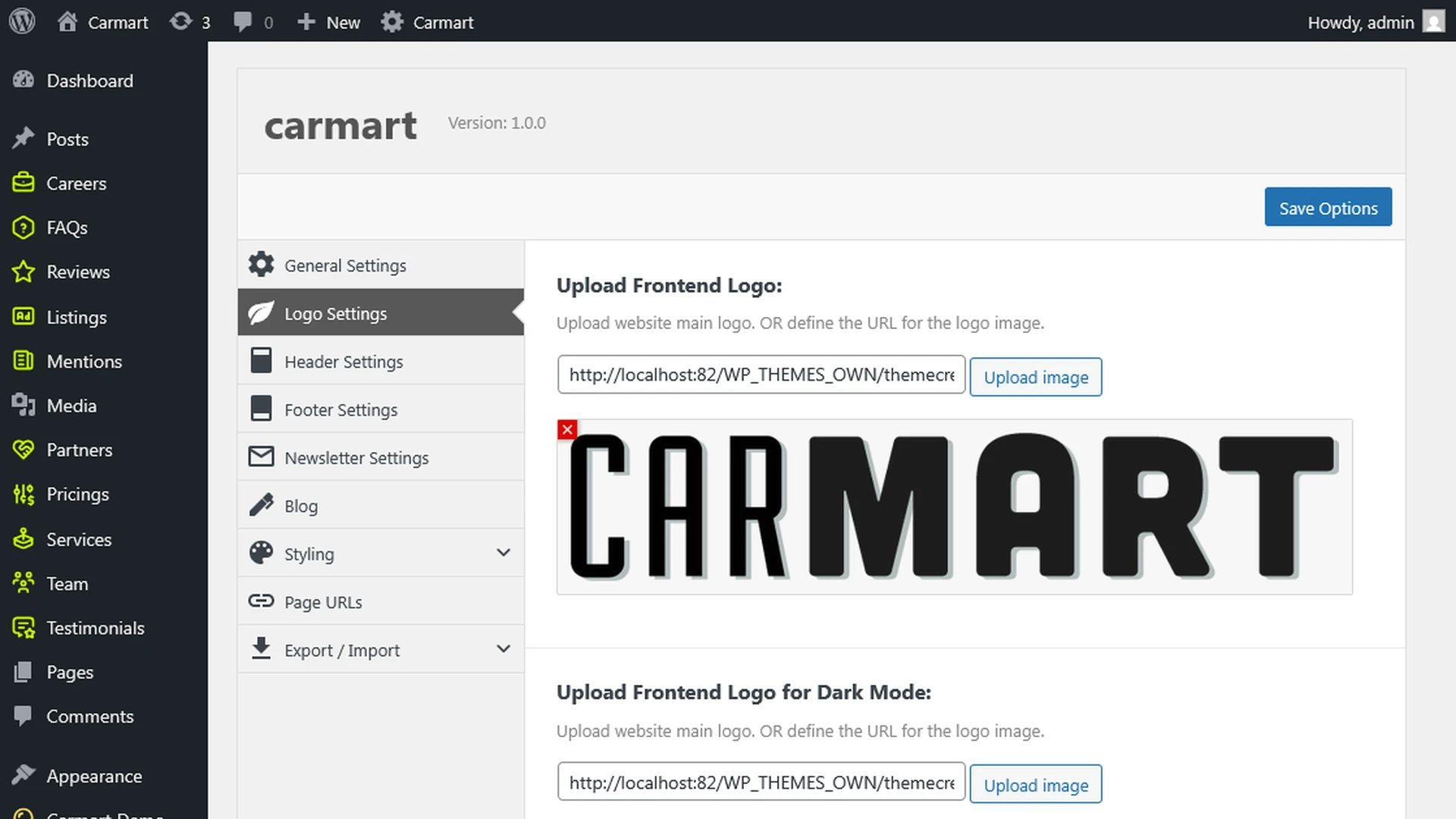The image size is (1456, 819).
Task: Click the WordPress logo icon in admin bar
Action: coord(22,21)
